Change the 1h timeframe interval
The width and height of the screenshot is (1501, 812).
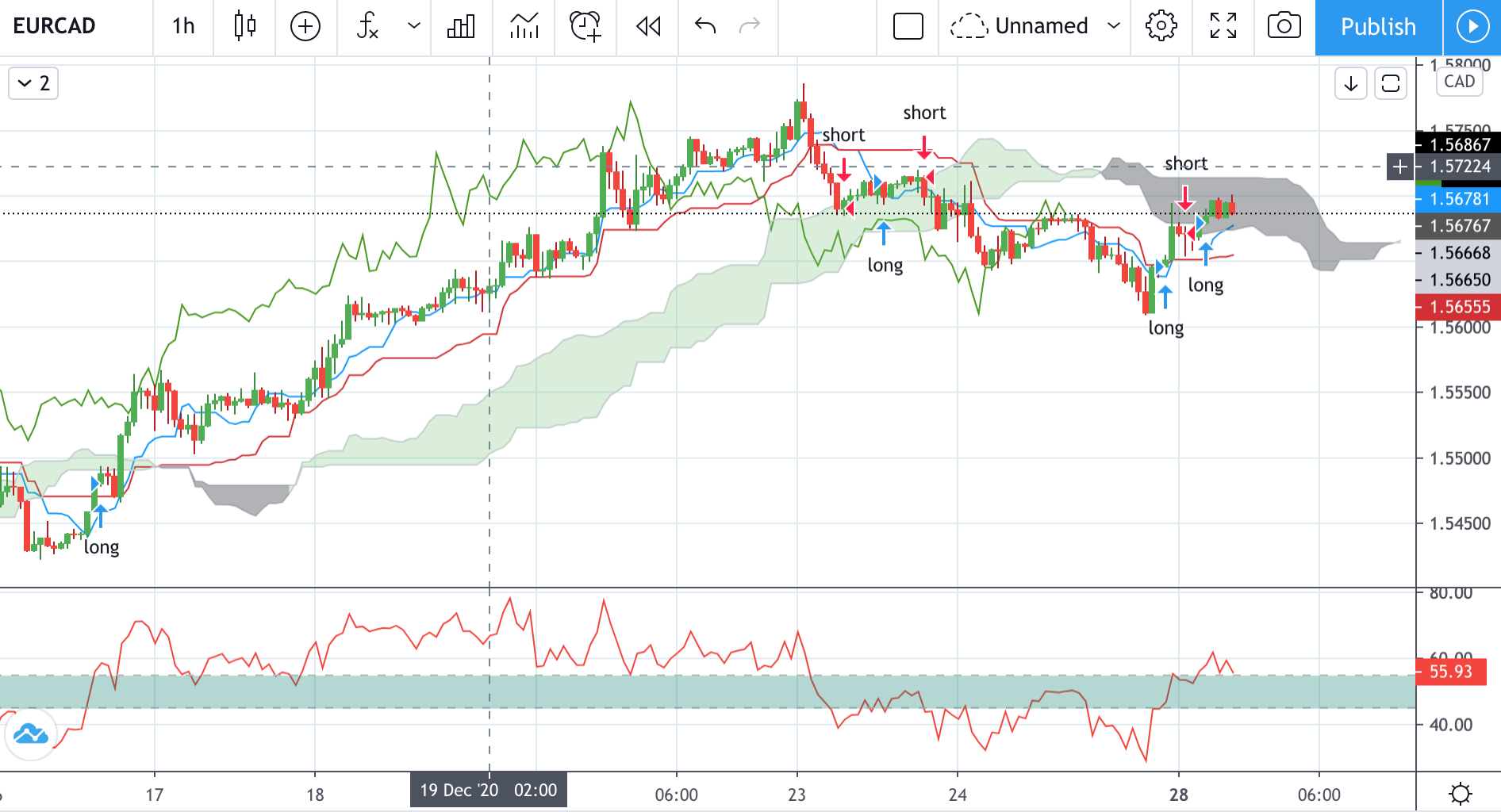click(x=183, y=26)
